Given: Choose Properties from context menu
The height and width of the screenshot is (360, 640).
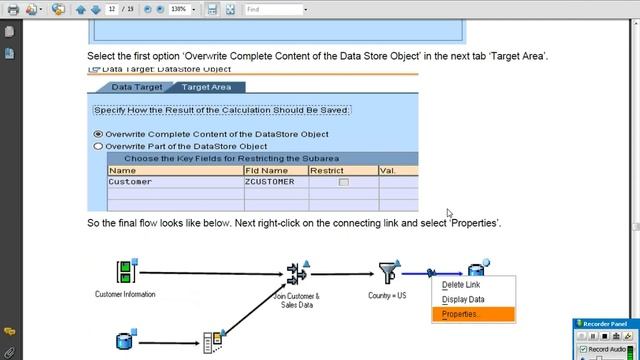Looking at the screenshot, I should pyautogui.click(x=473, y=314).
